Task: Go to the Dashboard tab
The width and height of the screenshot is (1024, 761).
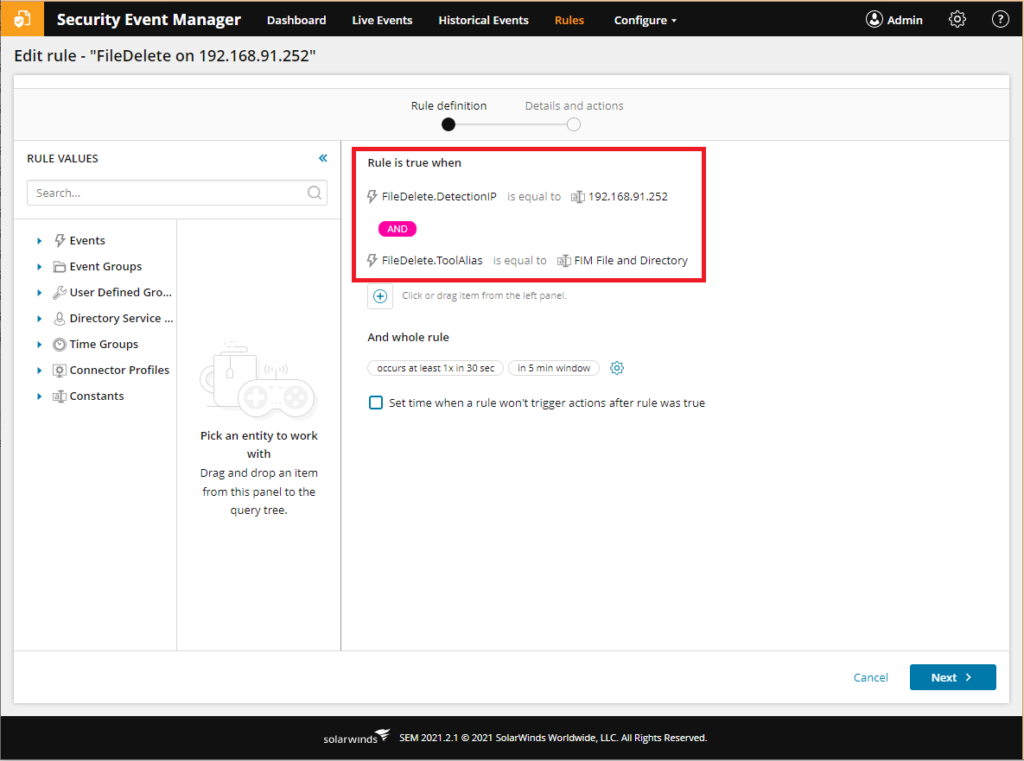Action: point(296,20)
